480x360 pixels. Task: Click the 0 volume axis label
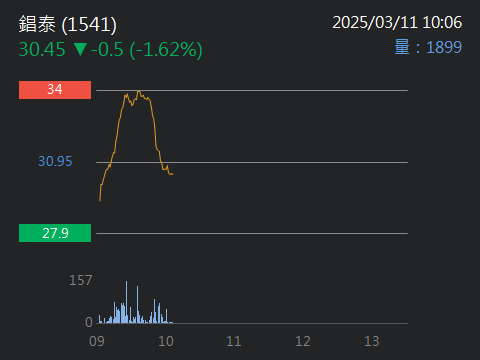pos(89,322)
